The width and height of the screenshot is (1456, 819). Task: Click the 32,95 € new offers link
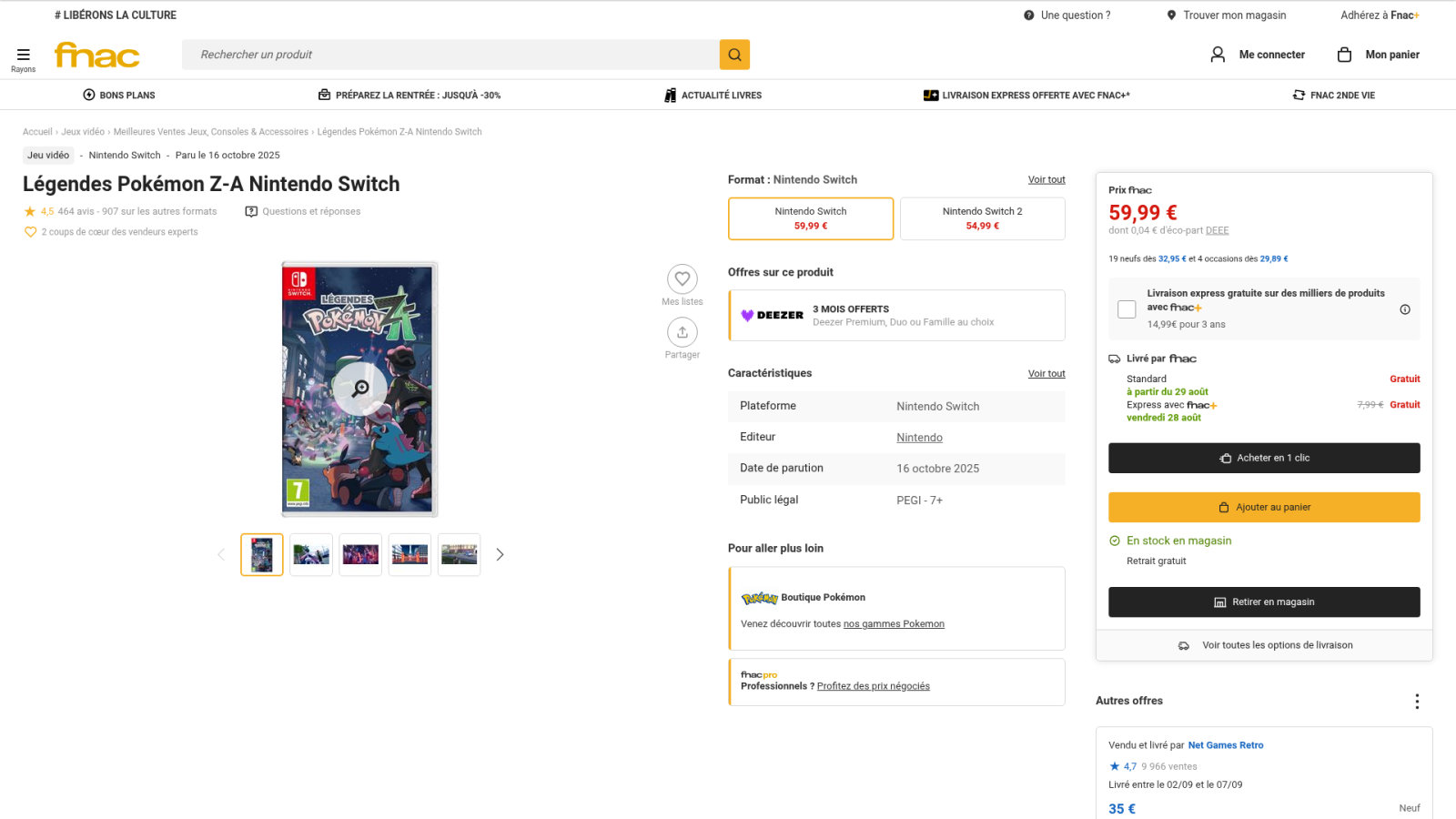click(x=1172, y=259)
